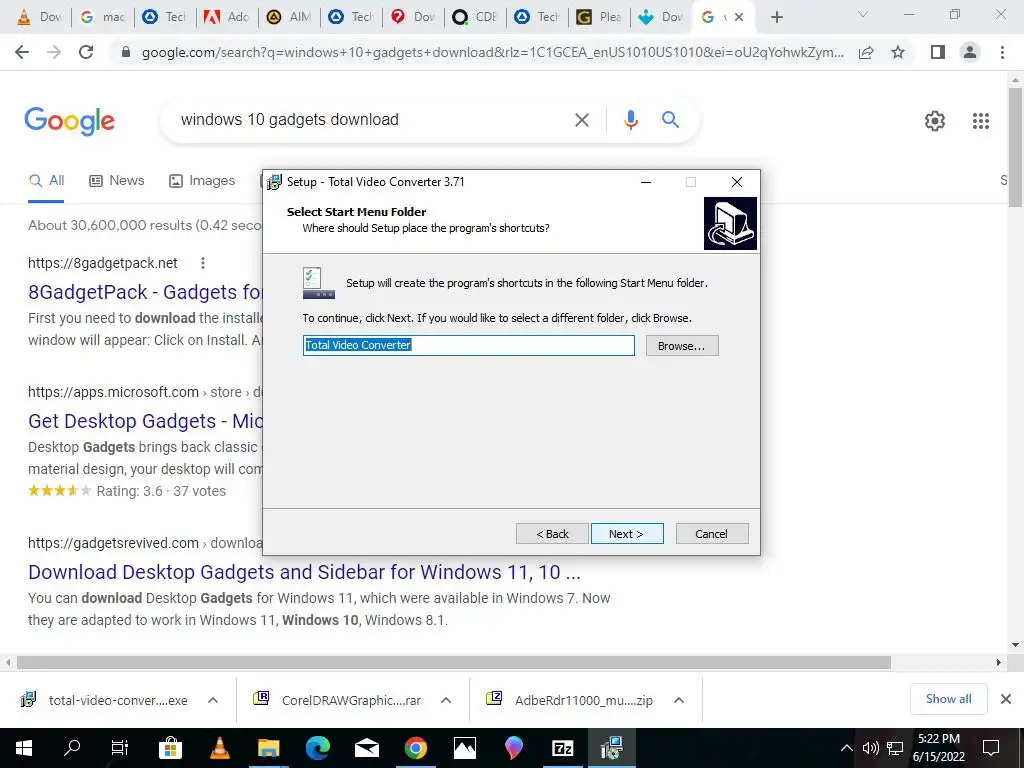
Task: Close the active Google tab
Action: point(739,17)
